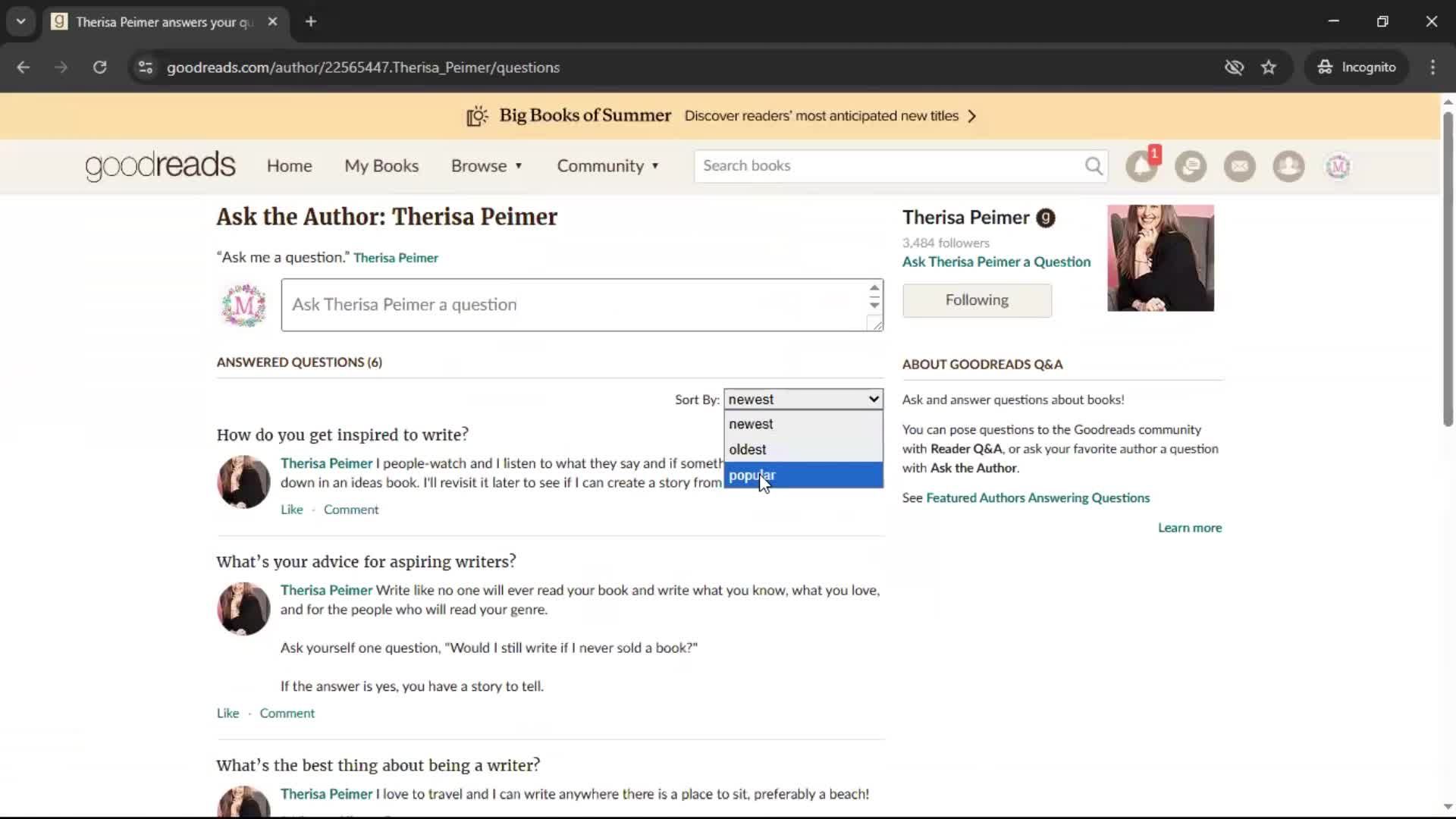The height and width of the screenshot is (819, 1456).
Task: Click the Goodreads logo
Action: (160, 166)
